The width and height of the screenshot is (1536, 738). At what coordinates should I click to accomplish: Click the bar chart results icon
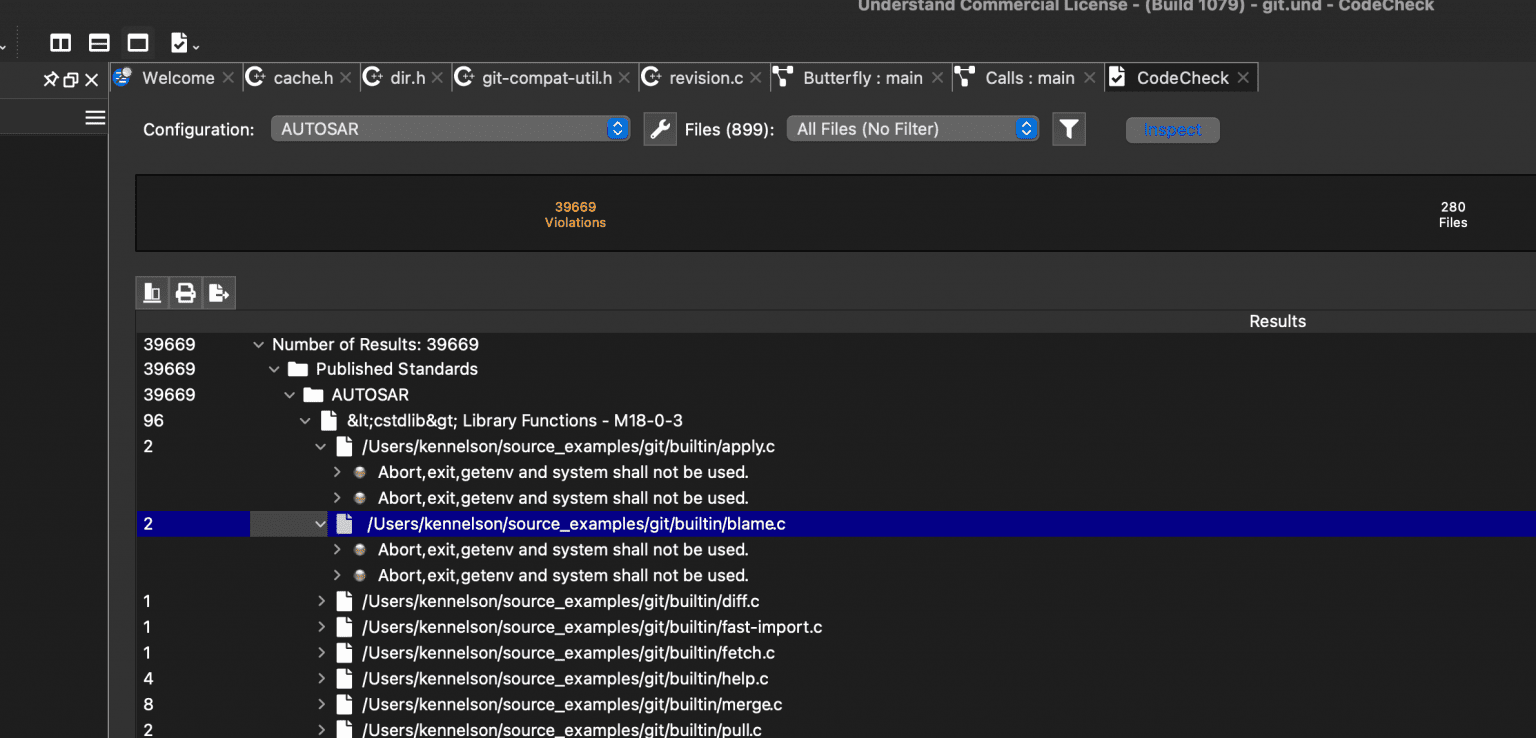point(152,292)
